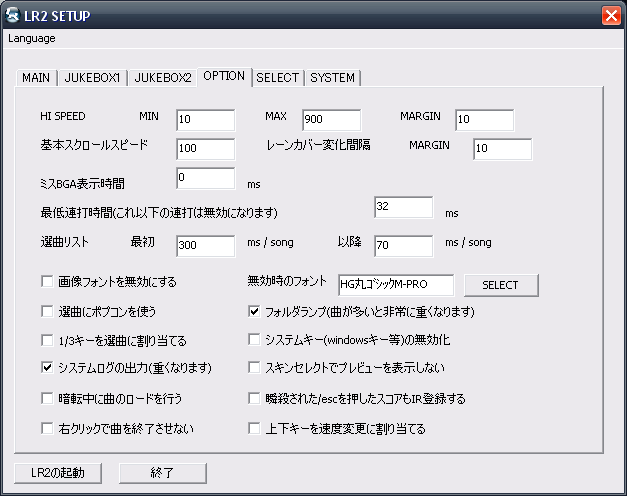Click the ミスBGA表示時間 input field
This screenshot has width=627, height=496.
click(205, 179)
